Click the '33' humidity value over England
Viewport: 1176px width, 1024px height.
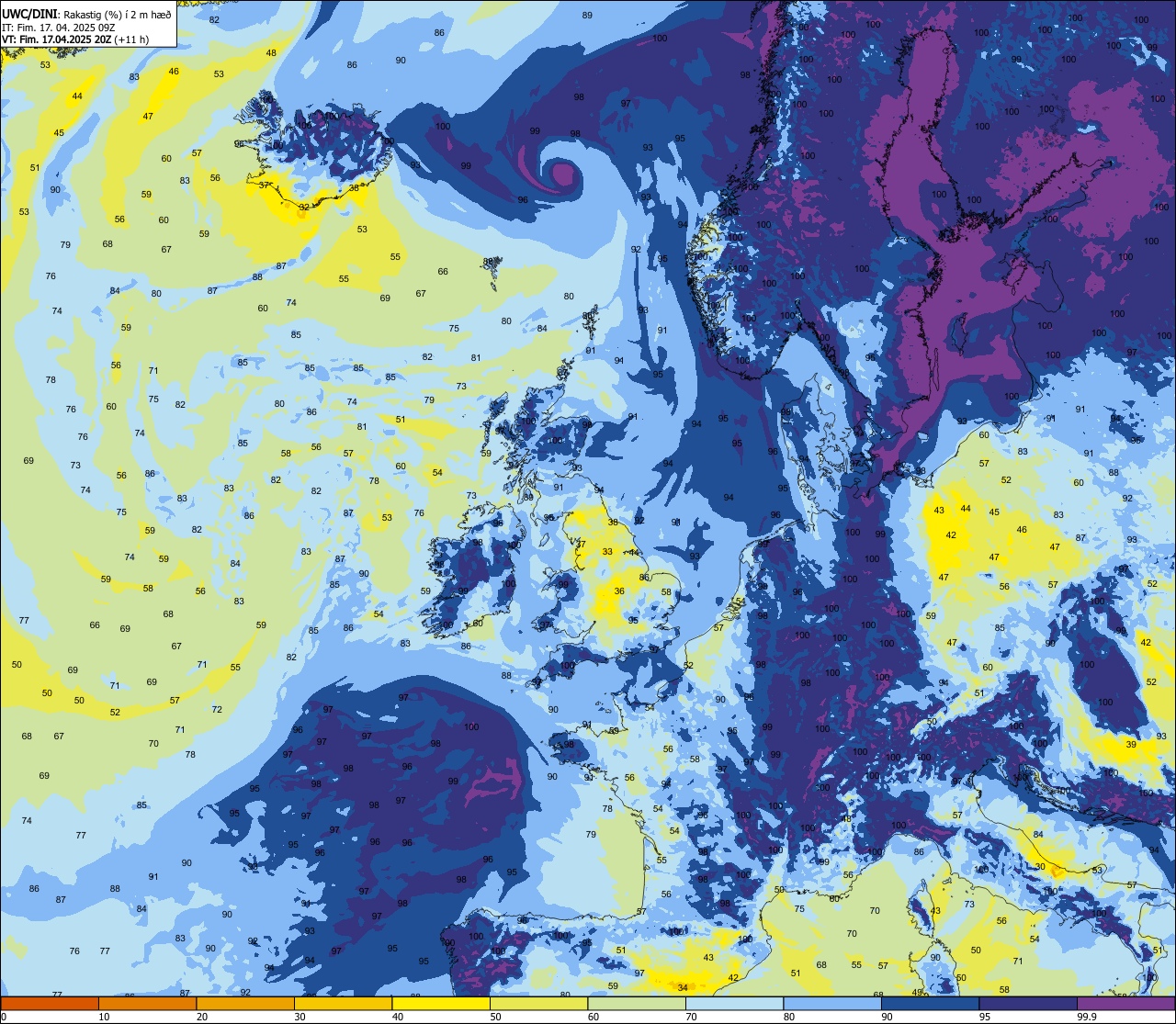point(607,552)
